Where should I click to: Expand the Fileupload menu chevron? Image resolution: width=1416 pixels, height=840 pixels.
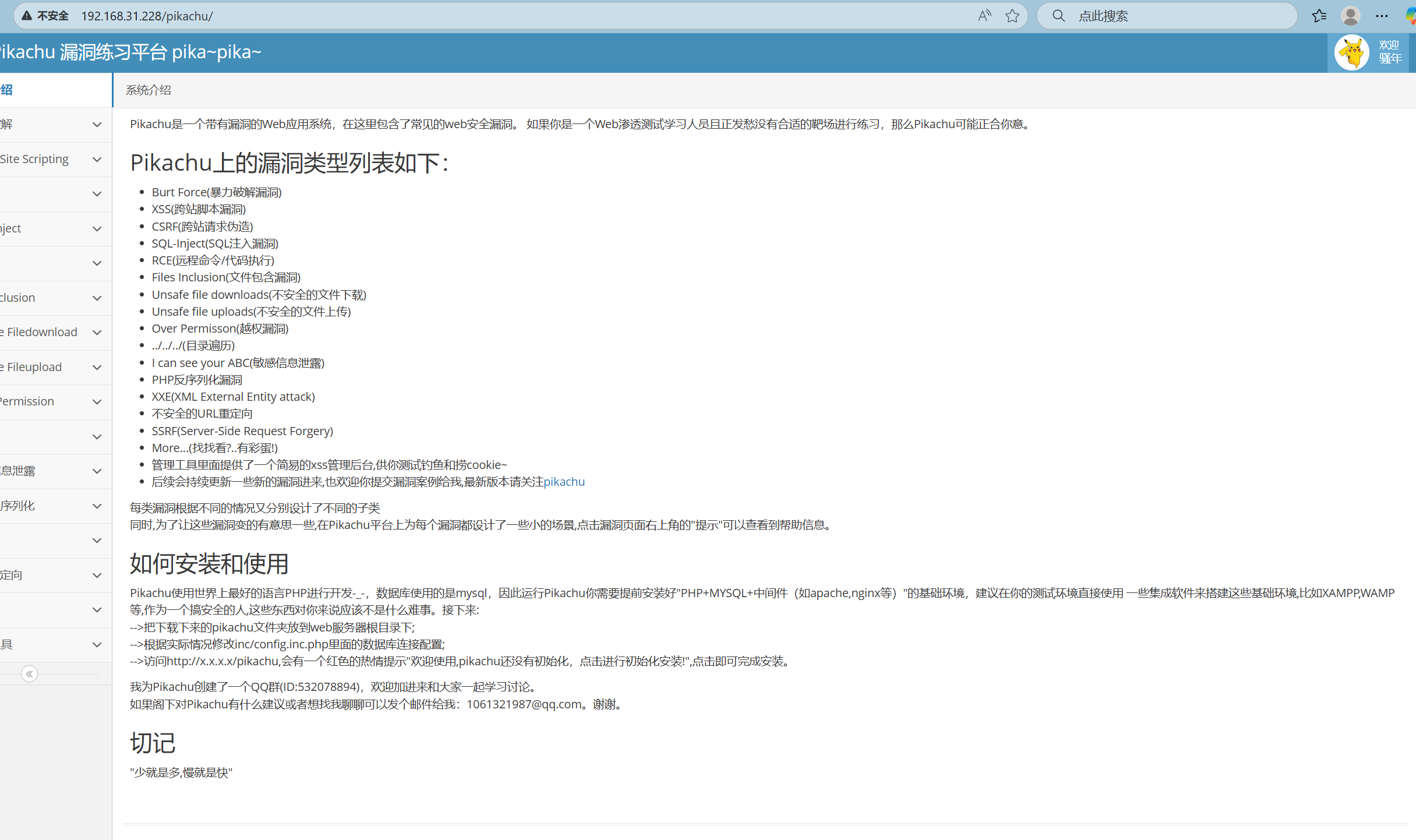click(97, 368)
